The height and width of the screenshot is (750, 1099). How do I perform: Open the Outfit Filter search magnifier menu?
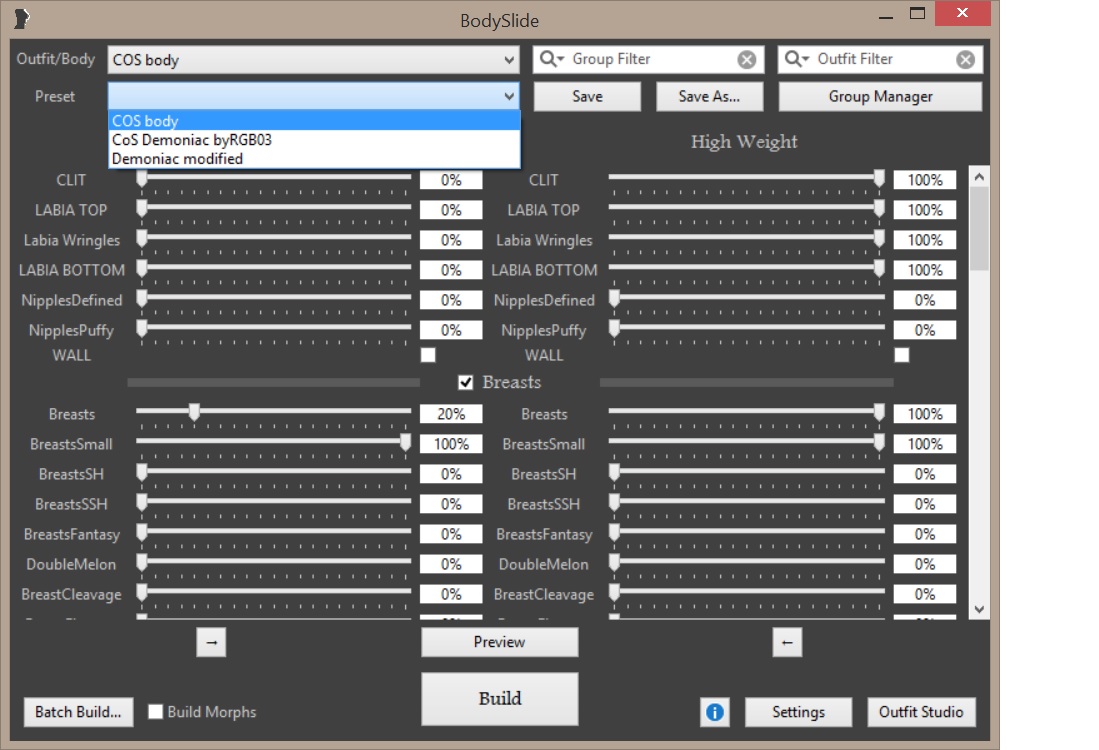797,59
